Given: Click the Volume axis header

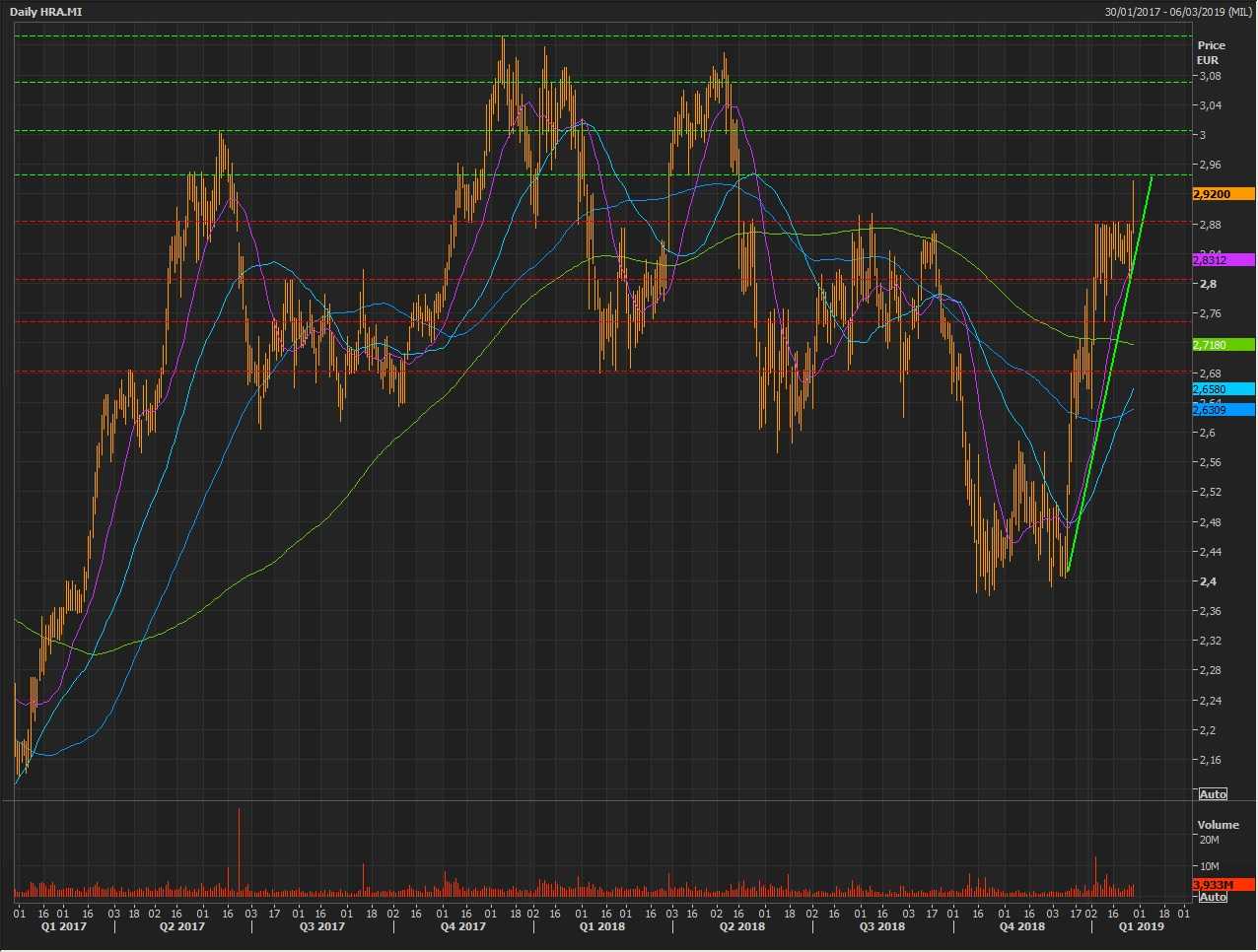Looking at the screenshot, I should (x=1218, y=825).
